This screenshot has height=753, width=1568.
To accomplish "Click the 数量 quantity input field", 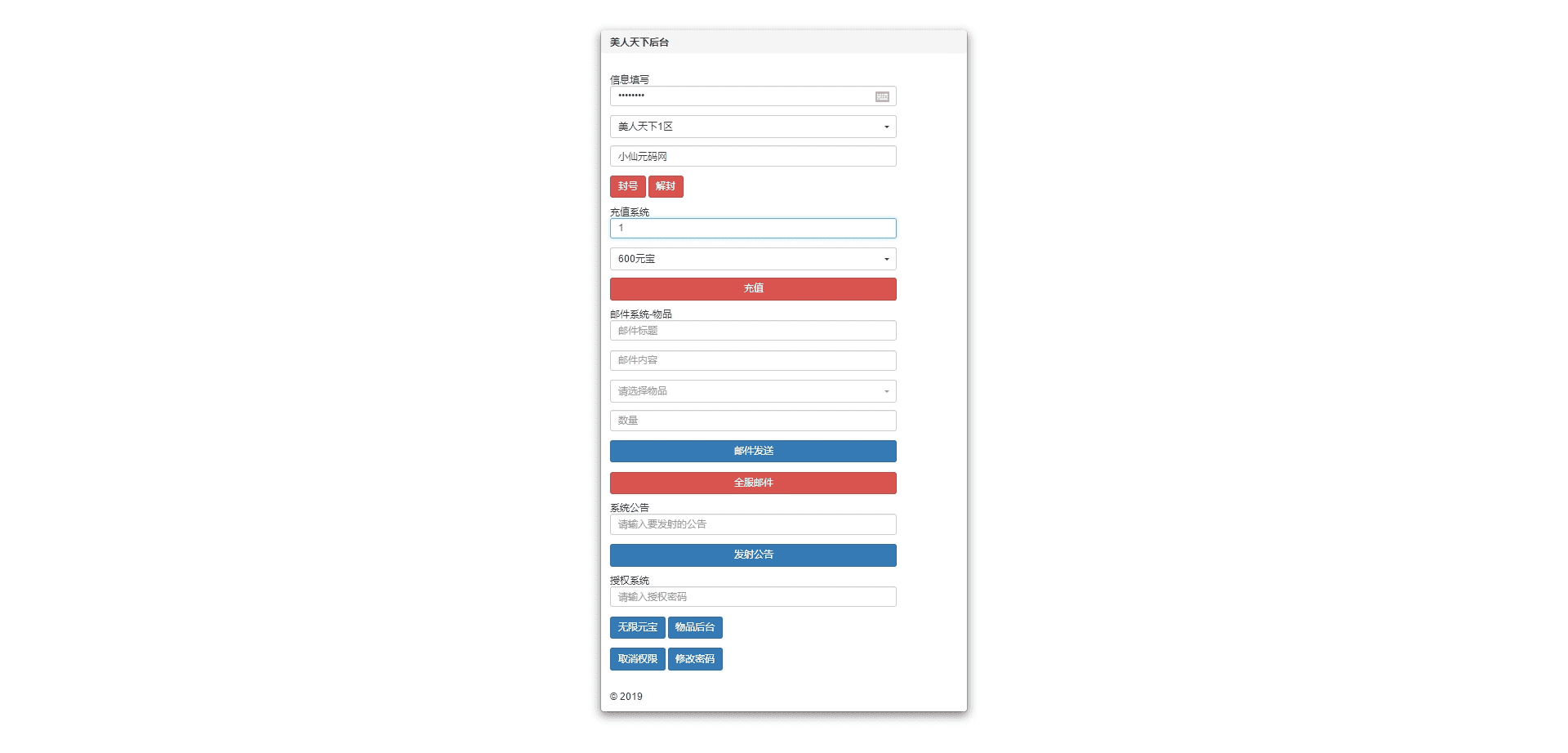I will coord(752,421).
